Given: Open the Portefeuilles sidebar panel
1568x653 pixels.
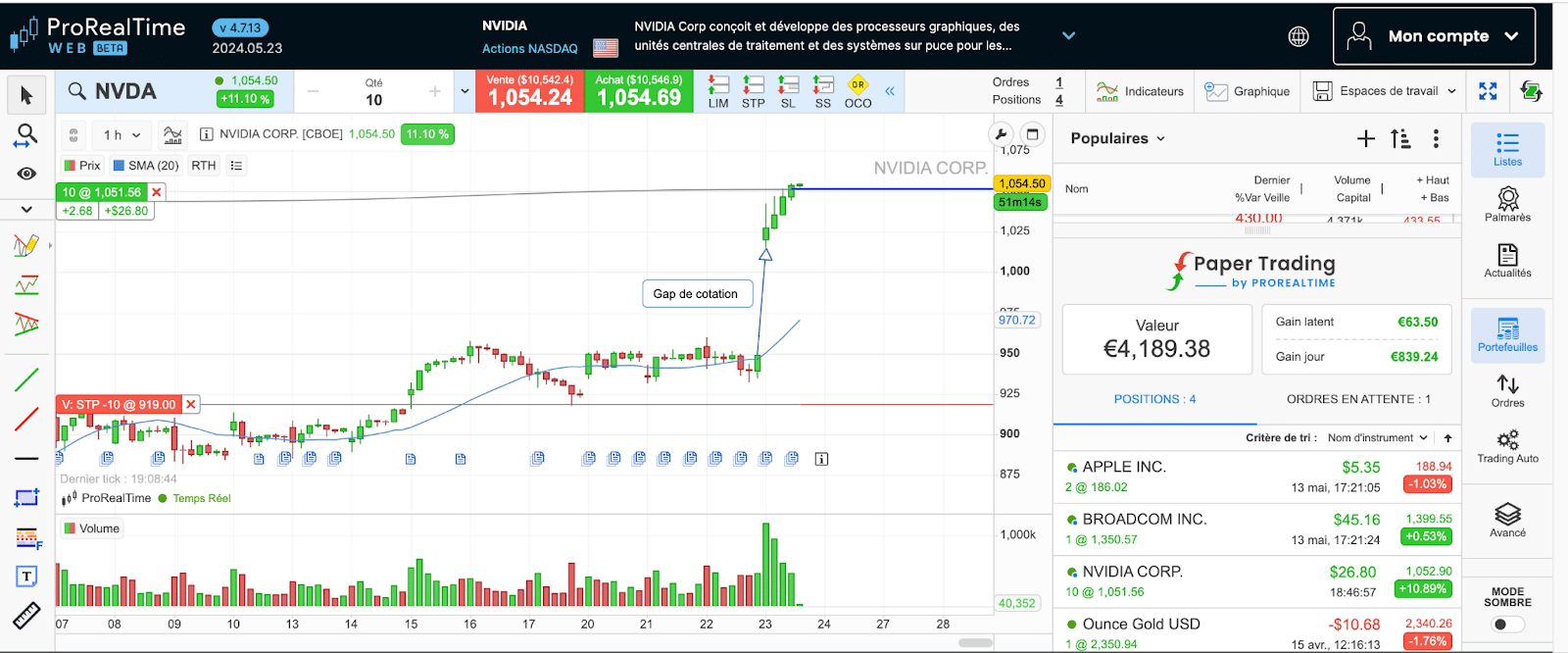Looking at the screenshot, I should 1507,335.
